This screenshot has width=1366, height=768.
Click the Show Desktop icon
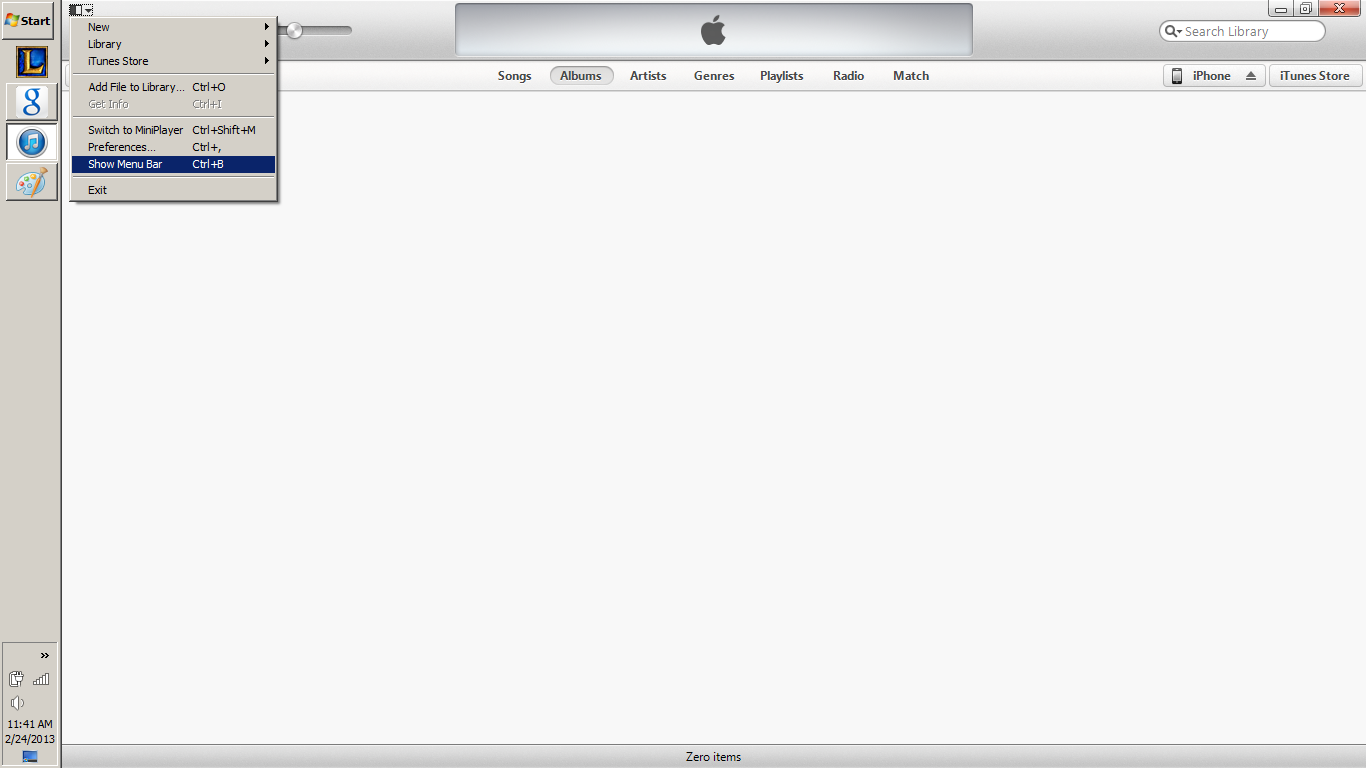coord(30,757)
